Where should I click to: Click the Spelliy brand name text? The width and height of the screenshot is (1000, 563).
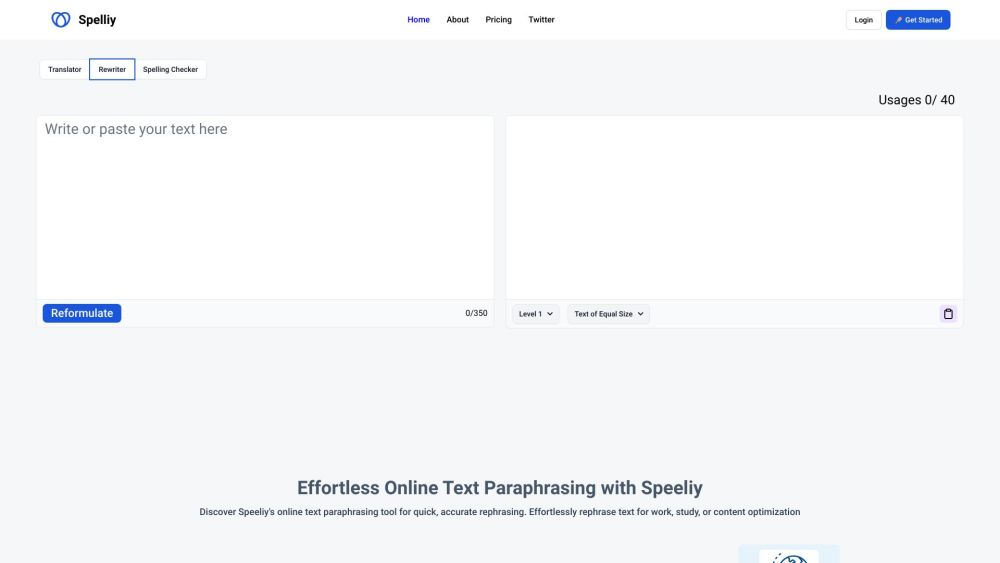tap(97, 20)
